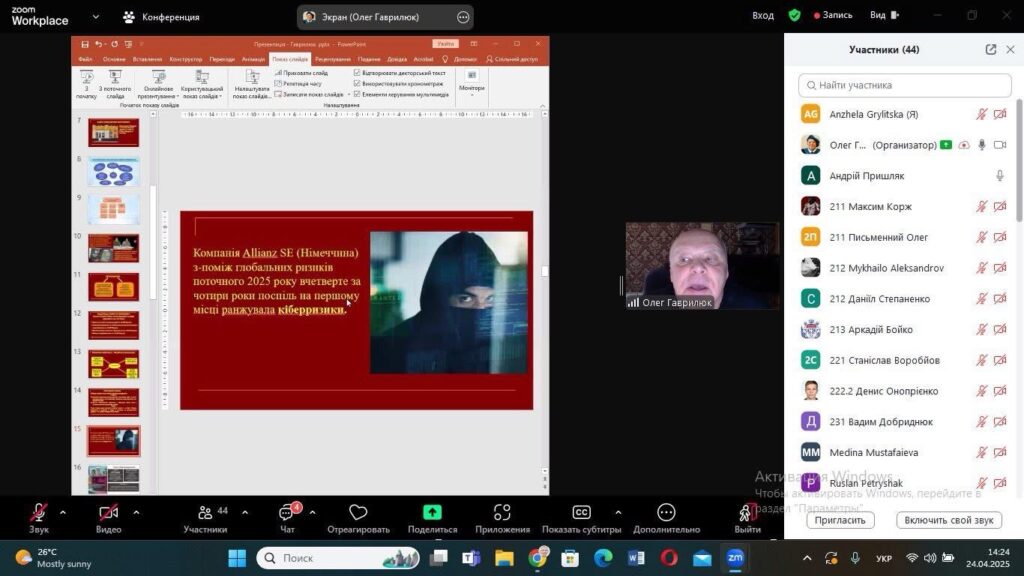The height and width of the screenshot is (576, 1024).
Task: Open the Вид view layout menu
Action: [x=882, y=15]
